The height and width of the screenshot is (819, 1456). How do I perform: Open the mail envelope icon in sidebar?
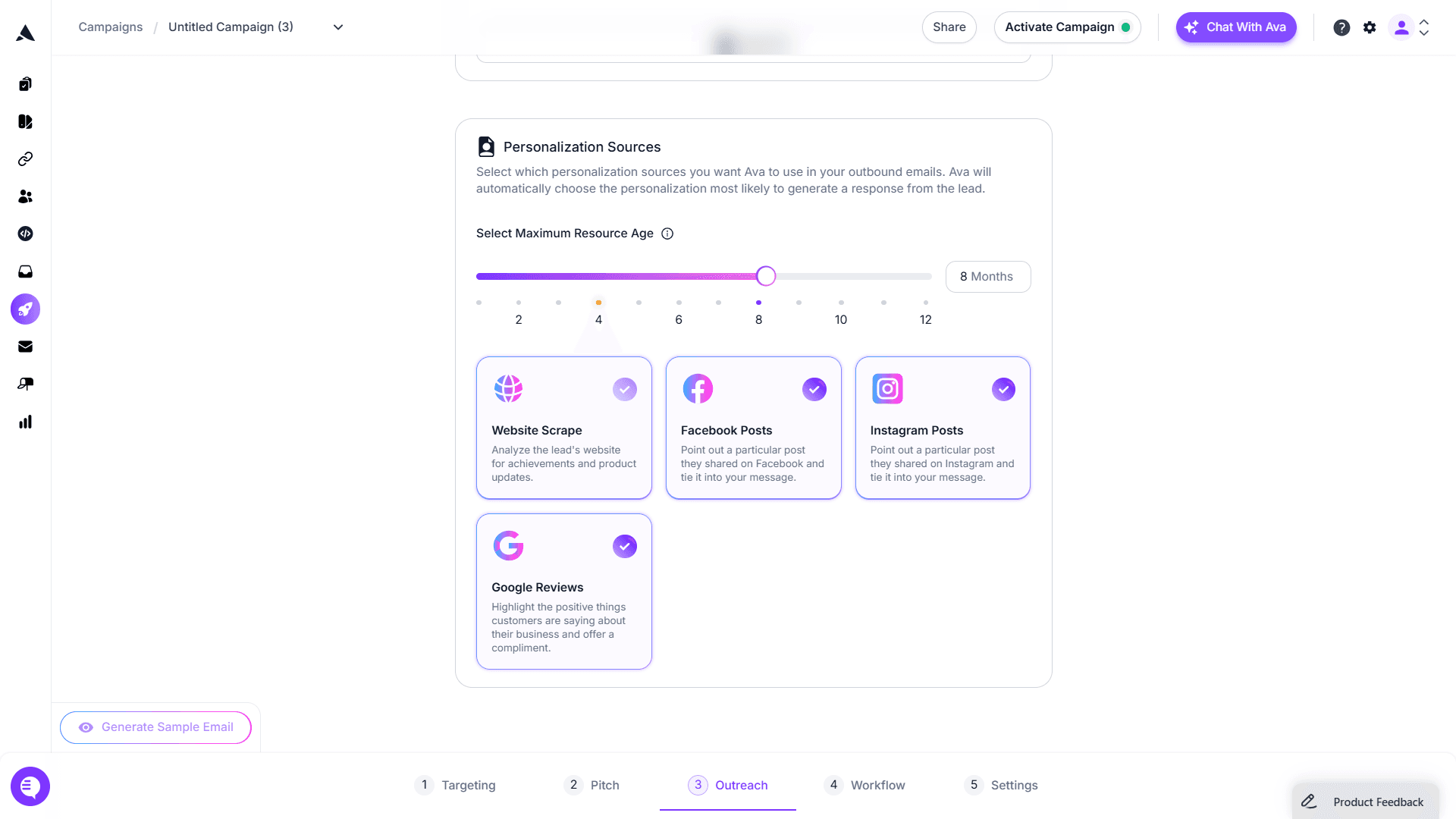pos(25,347)
